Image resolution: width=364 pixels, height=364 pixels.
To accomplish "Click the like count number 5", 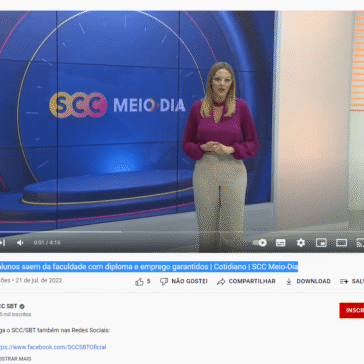I will tap(148, 281).
